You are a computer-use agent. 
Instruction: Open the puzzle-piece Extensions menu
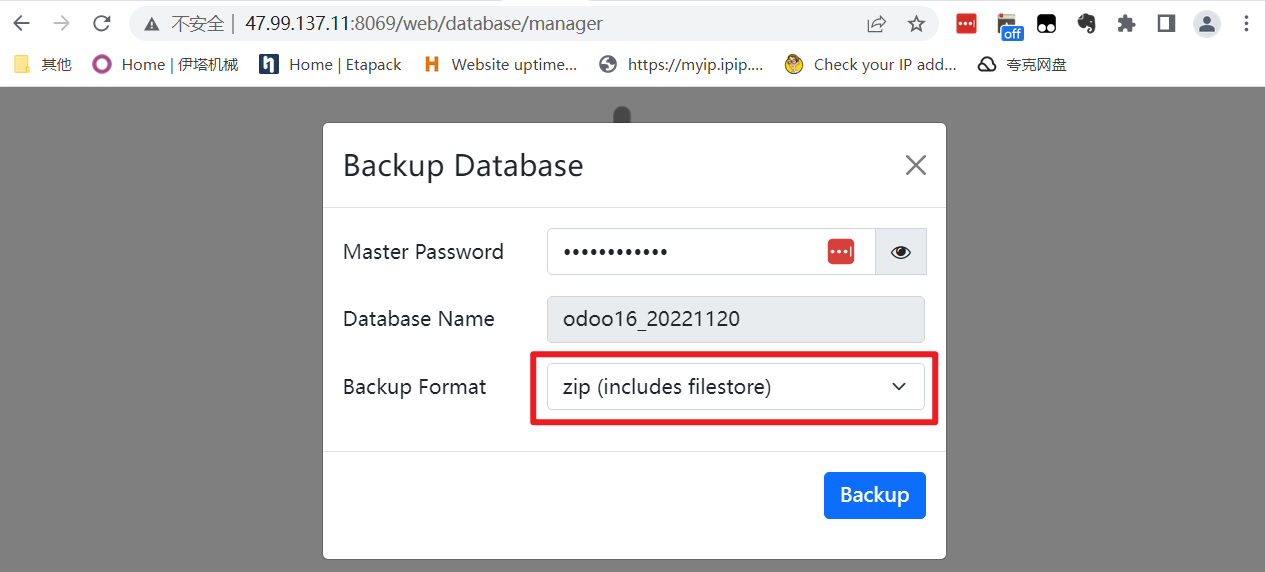(x=1126, y=23)
